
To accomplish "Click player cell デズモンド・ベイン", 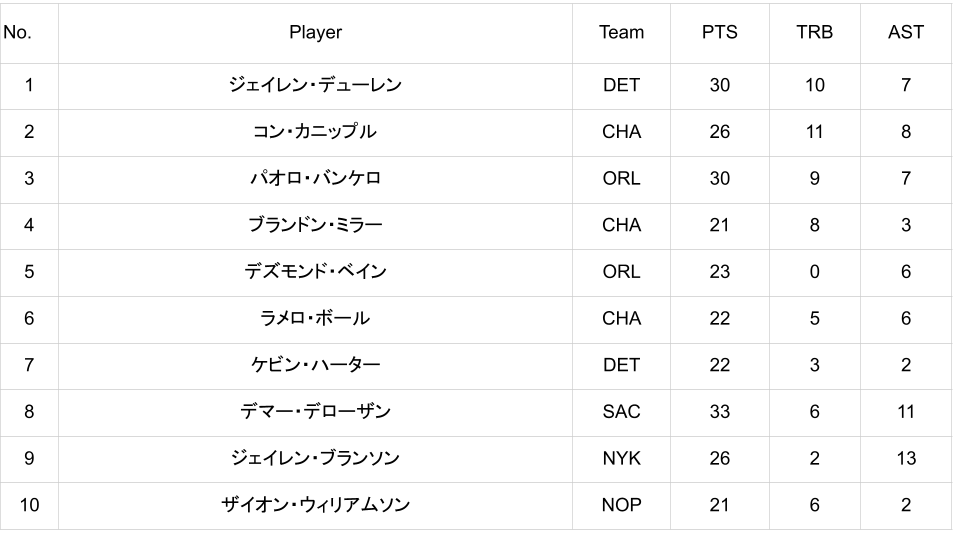I will 315,272.
